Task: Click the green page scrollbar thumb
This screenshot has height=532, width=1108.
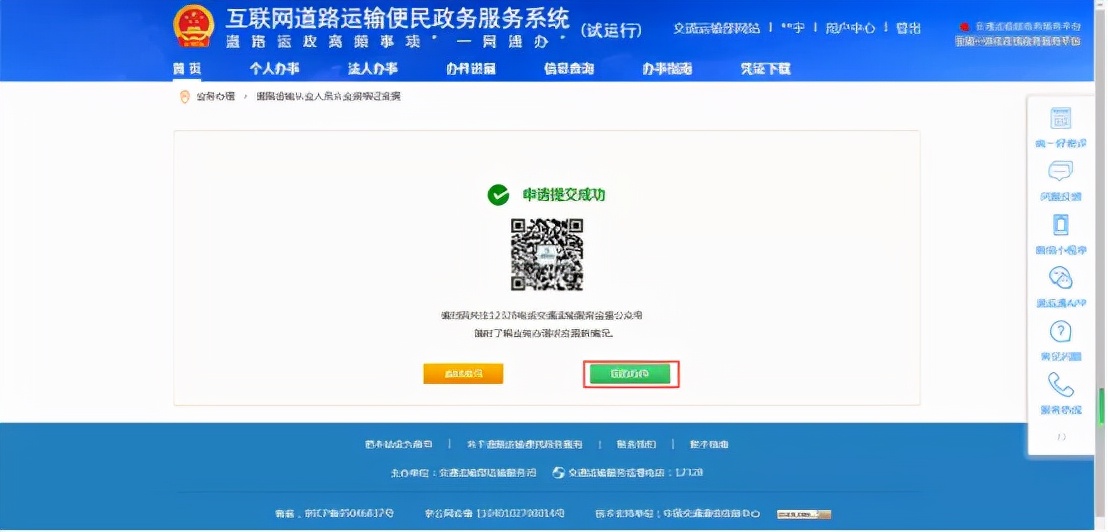Action: click(1101, 408)
